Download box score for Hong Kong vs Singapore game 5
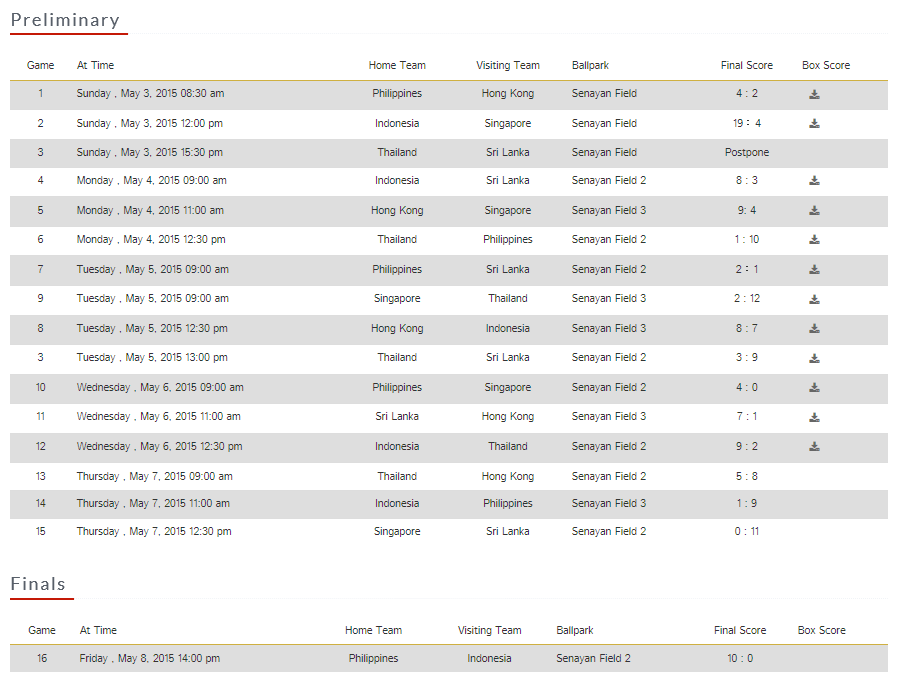 click(814, 210)
